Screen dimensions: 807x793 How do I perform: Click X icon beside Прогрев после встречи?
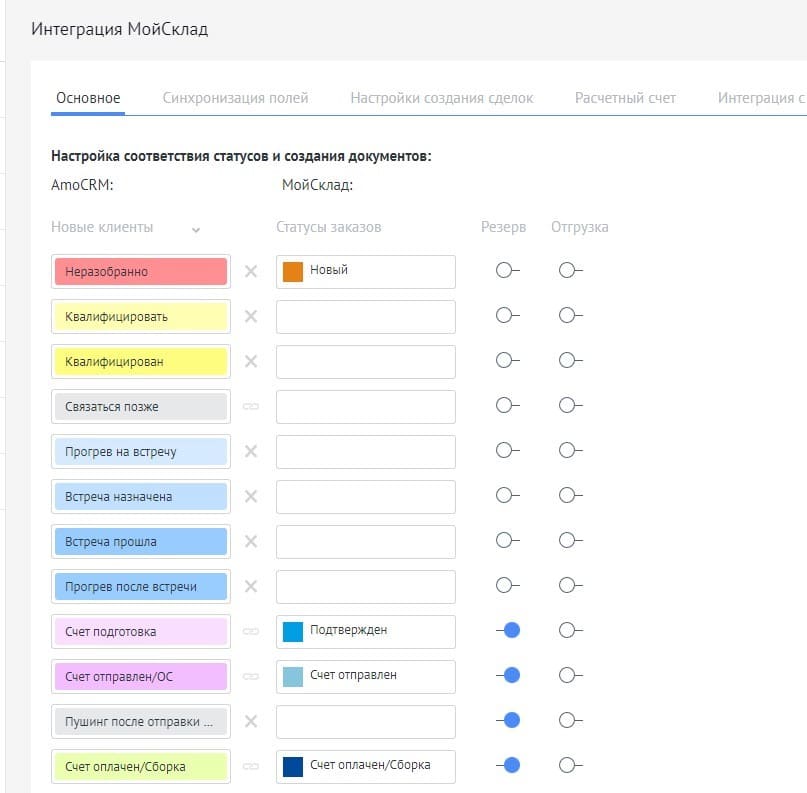coord(251,586)
